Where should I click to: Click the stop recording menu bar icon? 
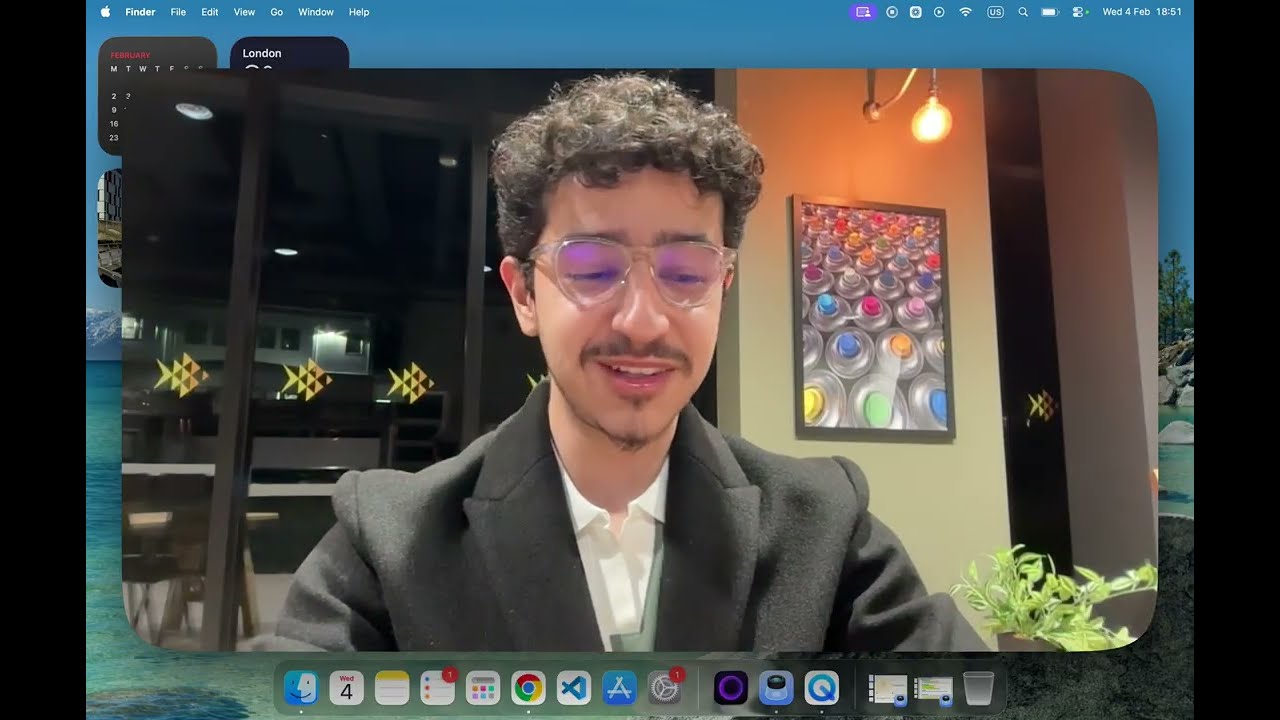click(892, 12)
